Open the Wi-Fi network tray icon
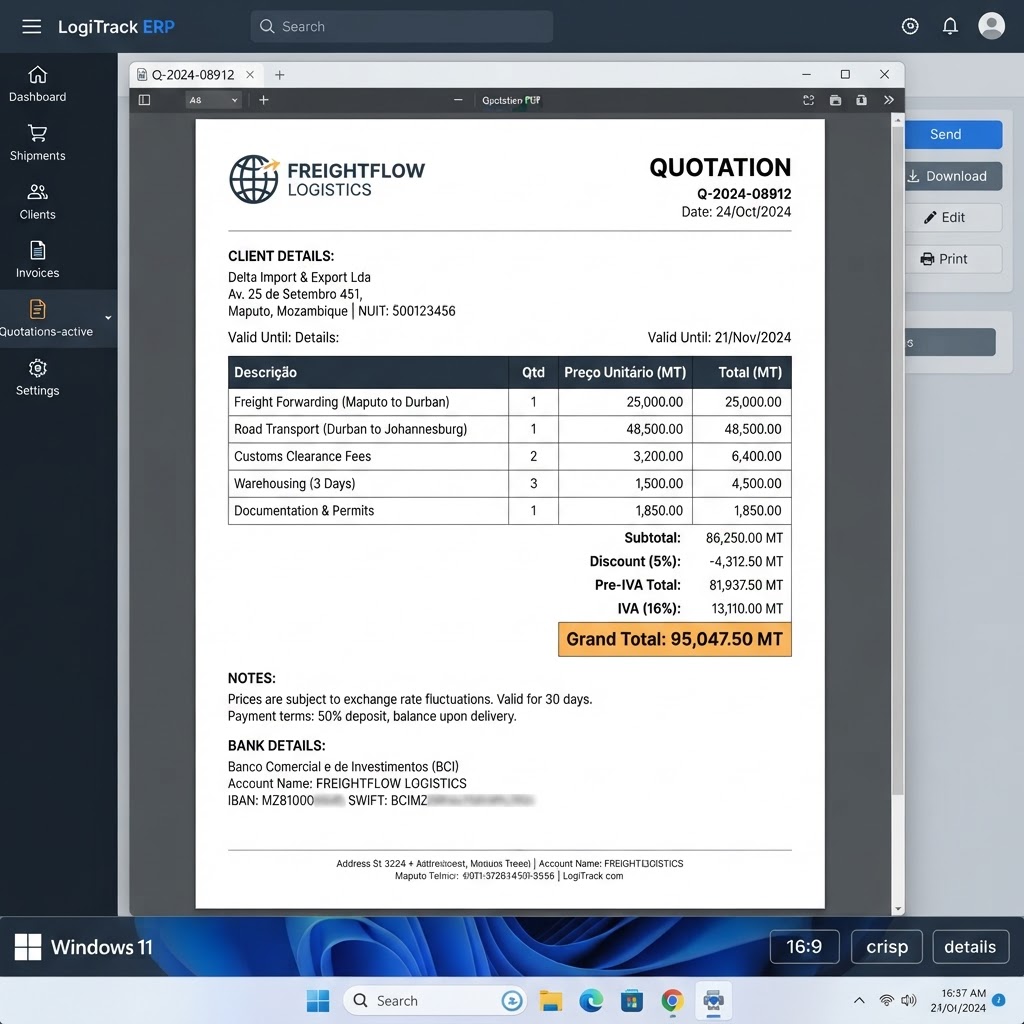The width and height of the screenshot is (1024, 1024). click(x=886, y=1000)
